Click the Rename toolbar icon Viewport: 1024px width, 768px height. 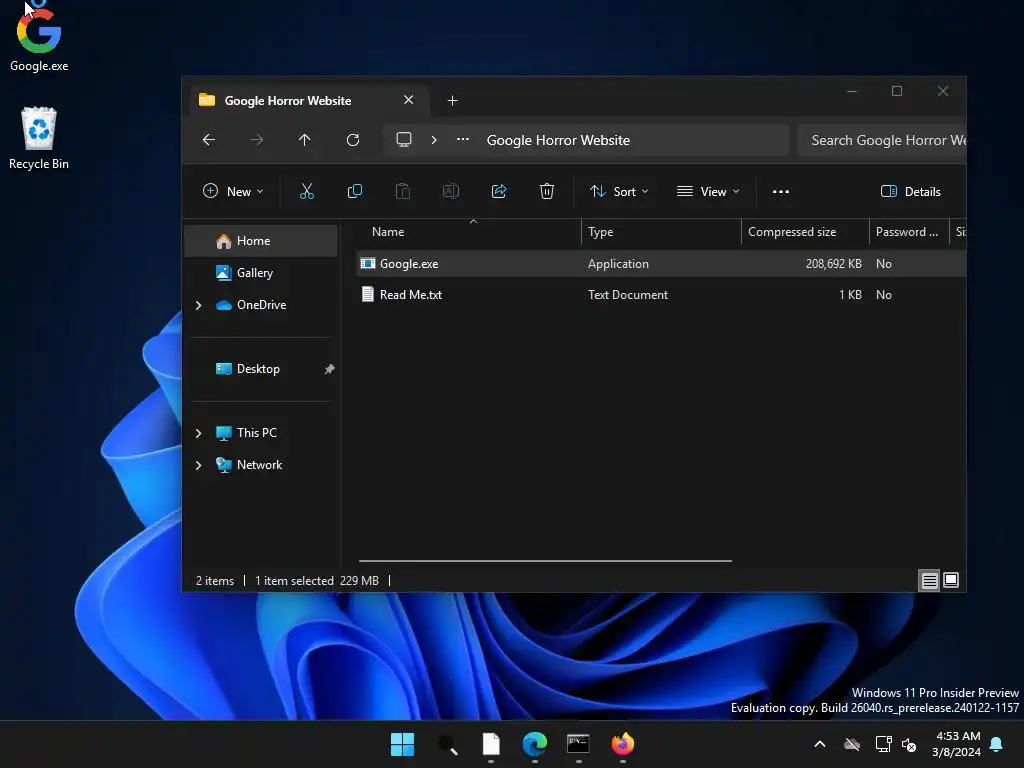[451, 191]
